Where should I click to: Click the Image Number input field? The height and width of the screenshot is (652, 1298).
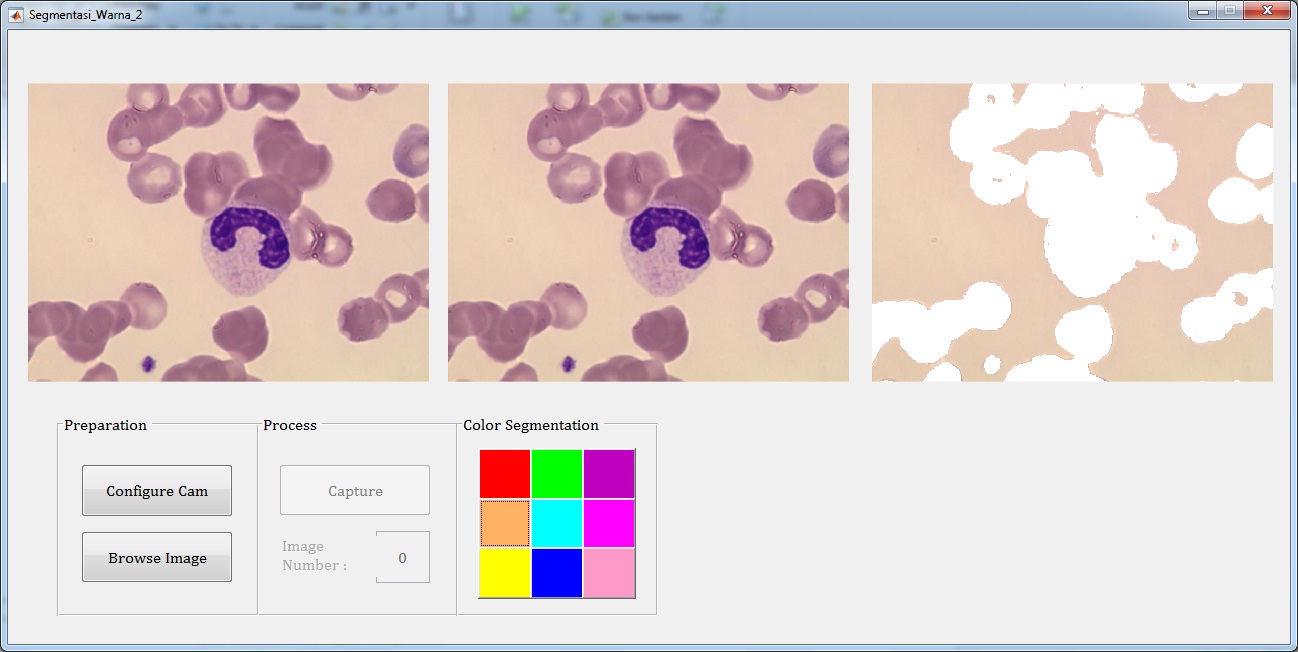(403, 558)
